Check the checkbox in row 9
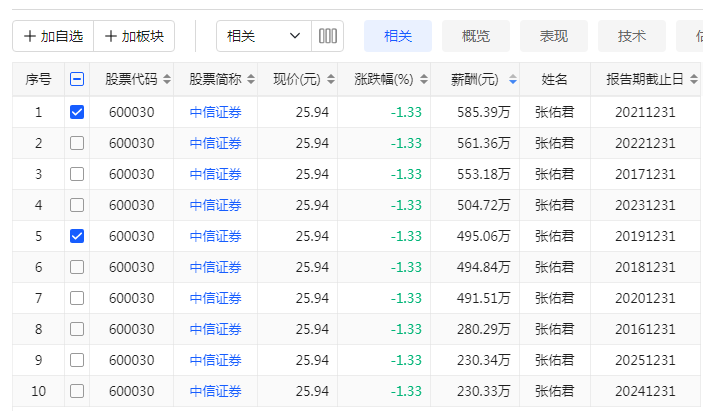 click(77, 360)
